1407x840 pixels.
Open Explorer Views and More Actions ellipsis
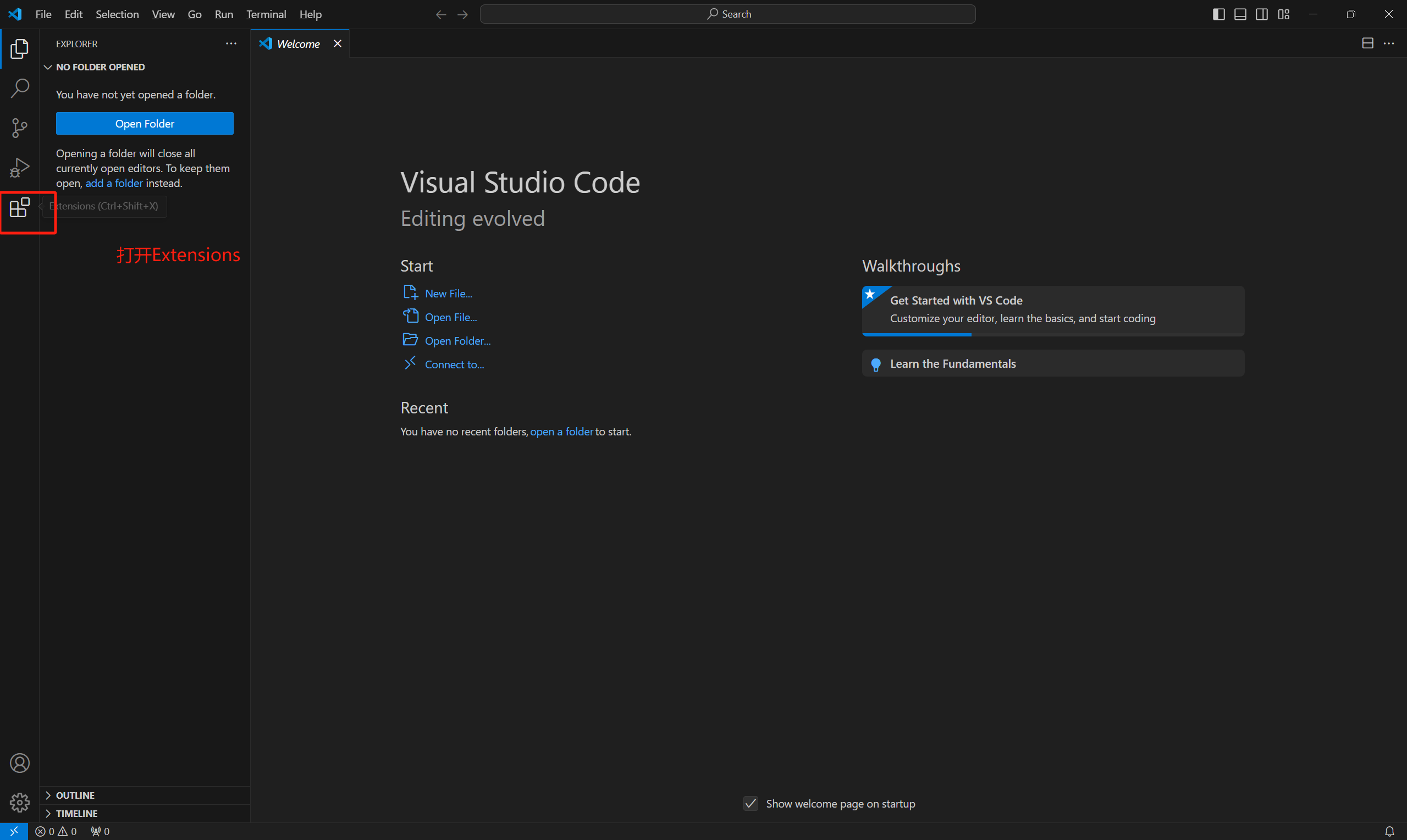coord(231,43)
